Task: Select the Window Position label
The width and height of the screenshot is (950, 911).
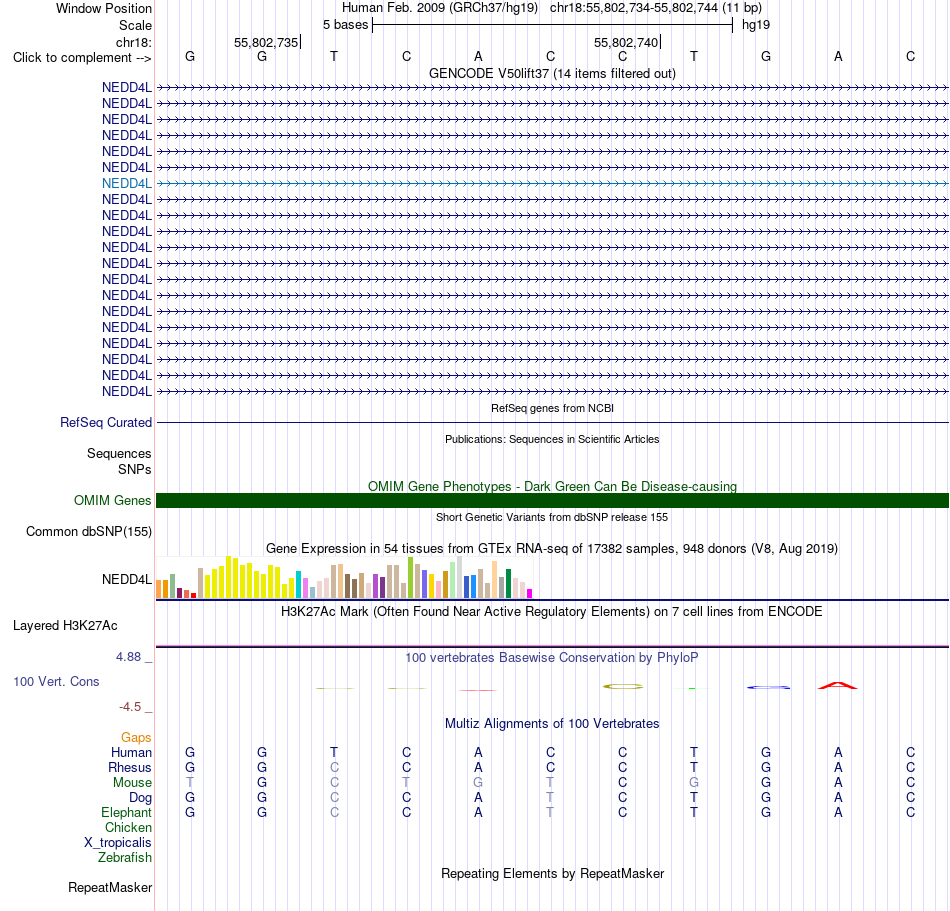Action: click(104, 8)
